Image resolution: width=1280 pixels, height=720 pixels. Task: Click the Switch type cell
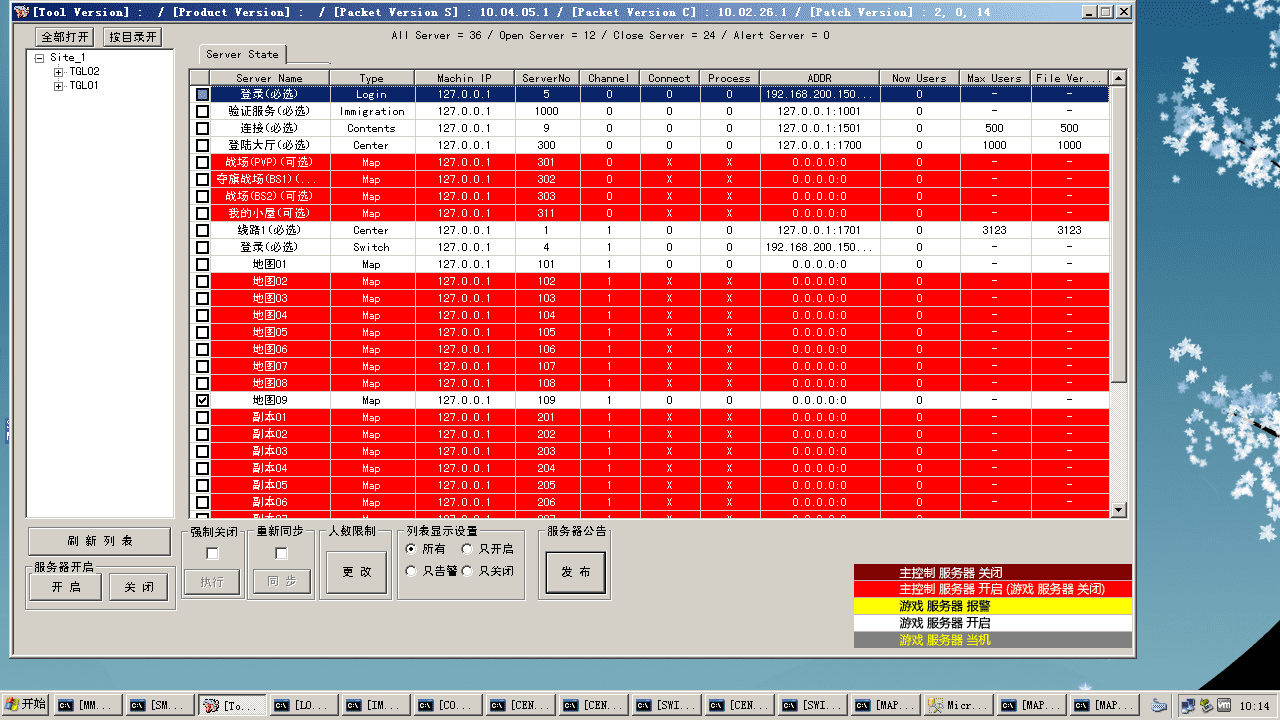pos(371,248)
